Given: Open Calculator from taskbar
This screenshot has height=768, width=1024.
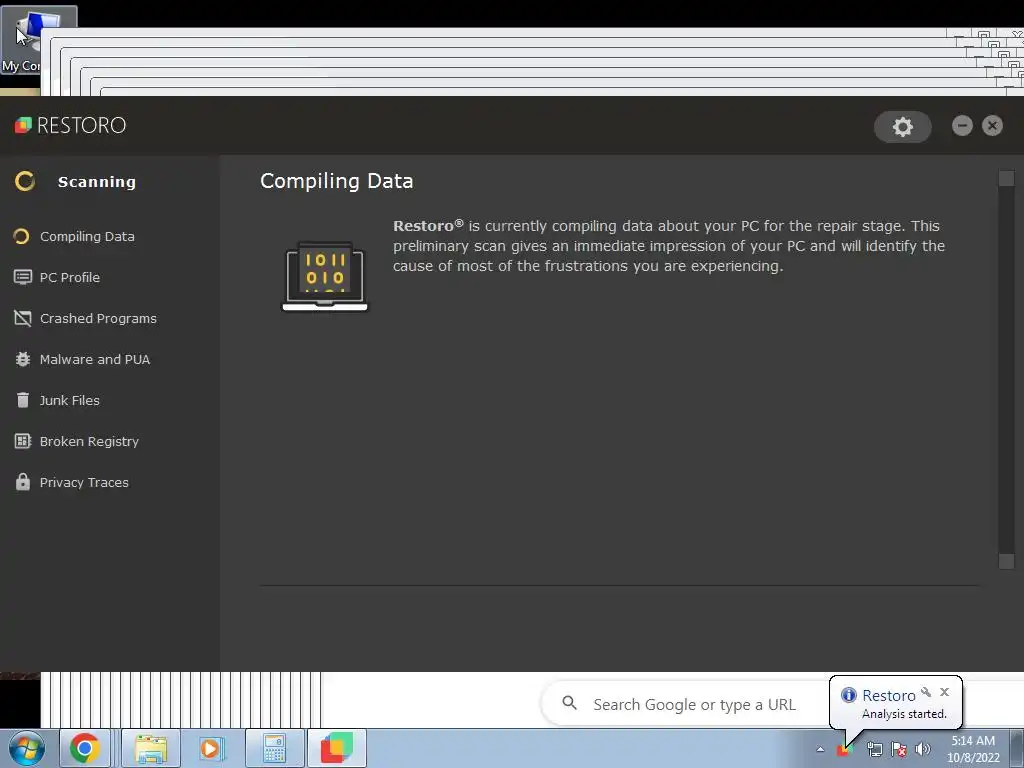Looking at the screenshot, I should tap(274, 748).
